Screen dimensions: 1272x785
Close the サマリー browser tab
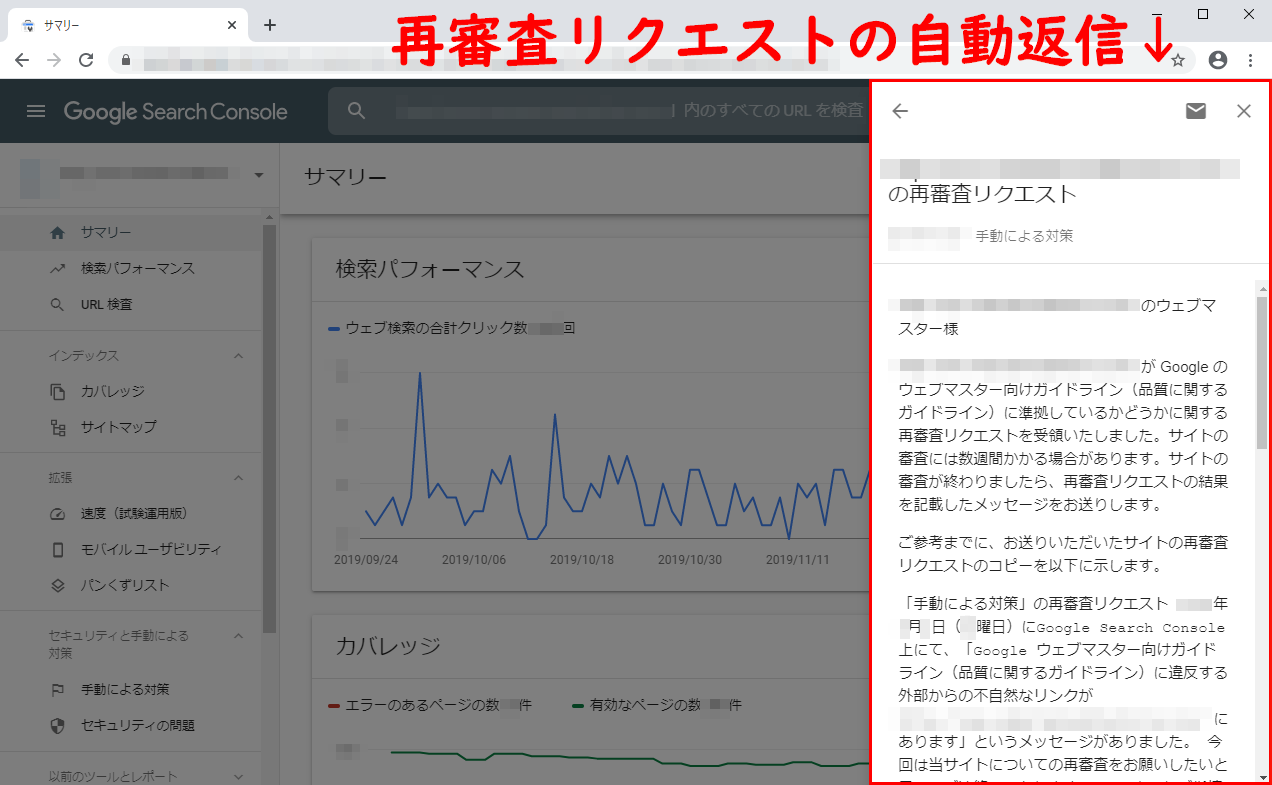pos(232,25)
